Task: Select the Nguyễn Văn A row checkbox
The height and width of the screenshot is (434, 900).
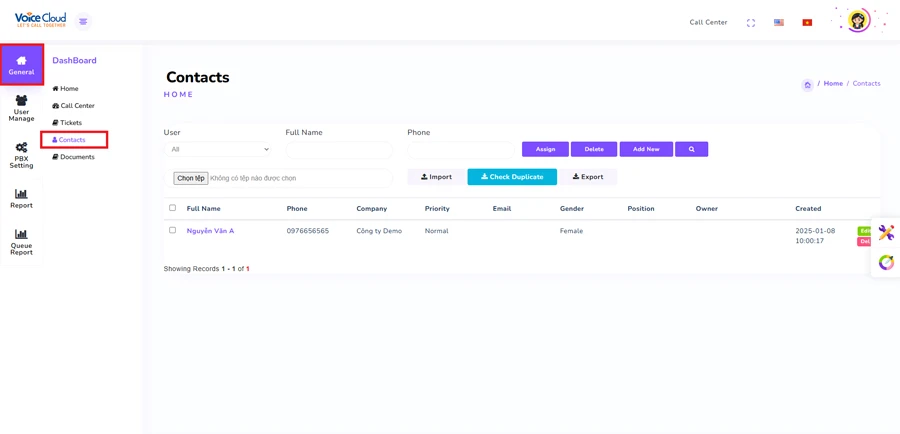Action: (x=172, y=231)
